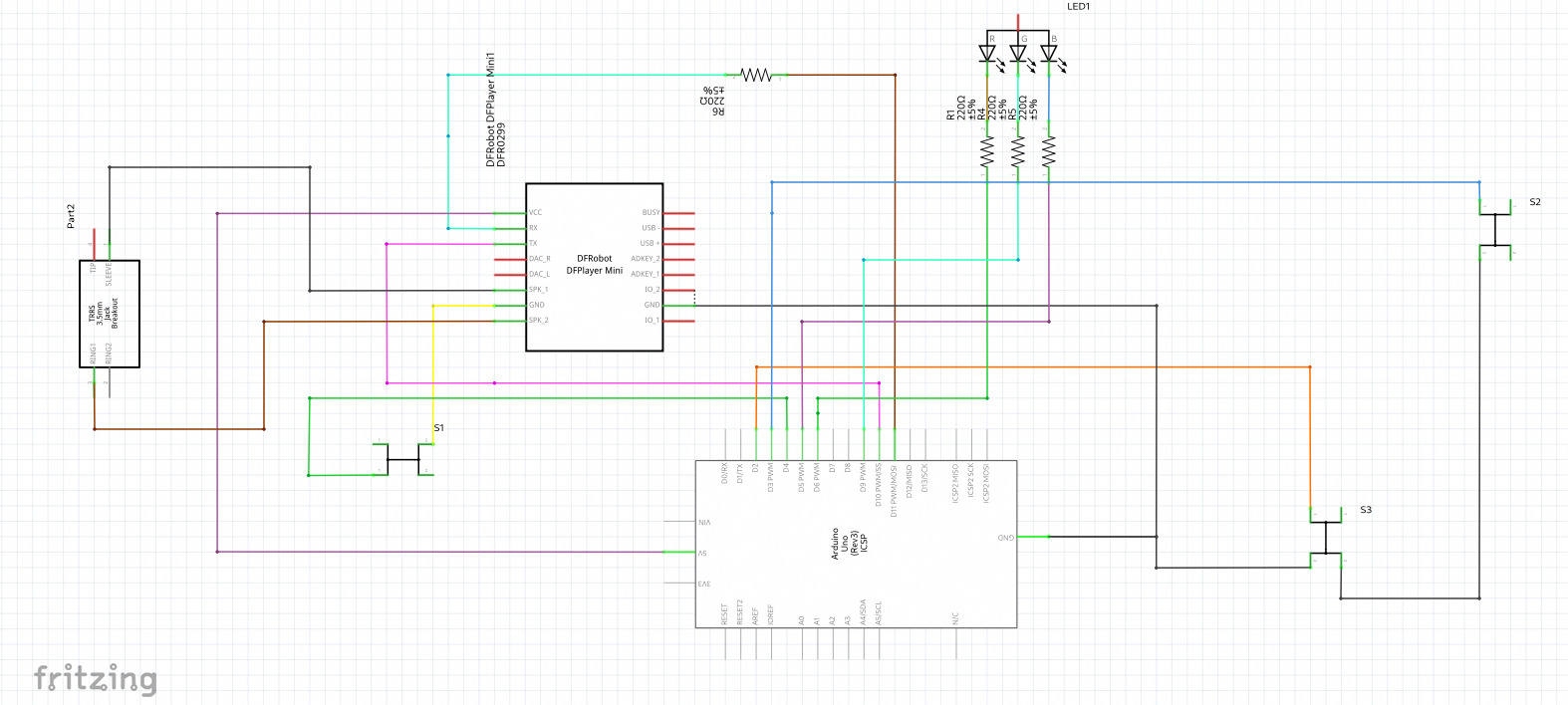Click the ADKEY_1 pin label
Viewport: 1568px width, 705px height.
point(646,275)
